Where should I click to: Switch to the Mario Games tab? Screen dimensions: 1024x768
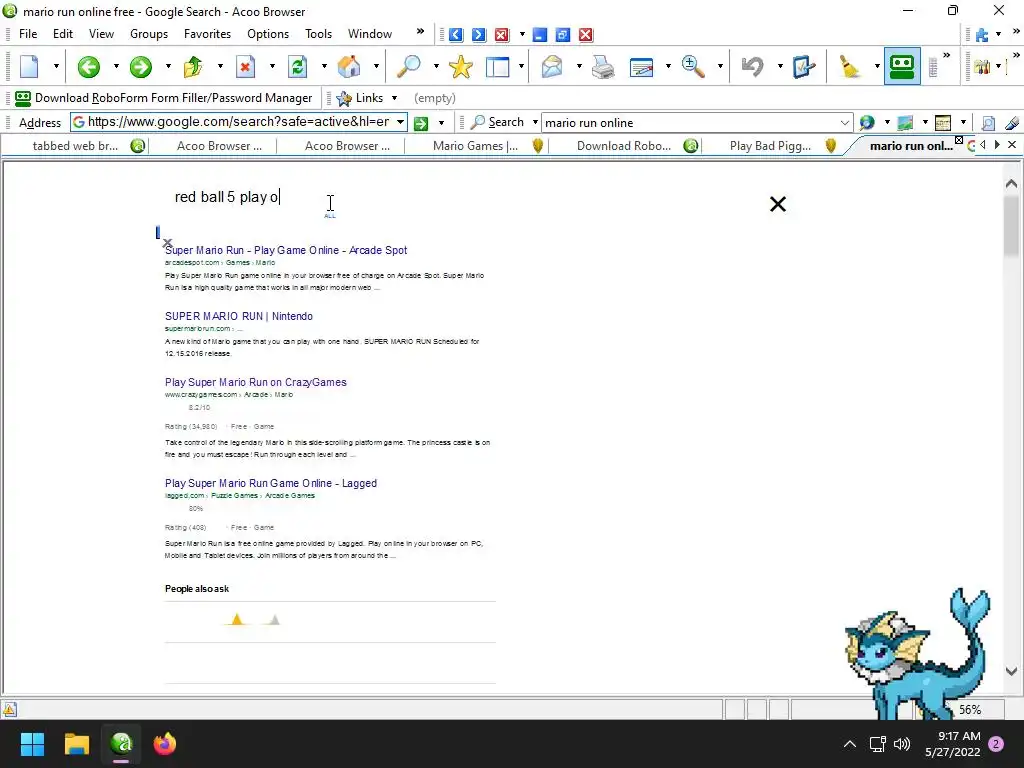pyautogui.click(x=475, y=146)
